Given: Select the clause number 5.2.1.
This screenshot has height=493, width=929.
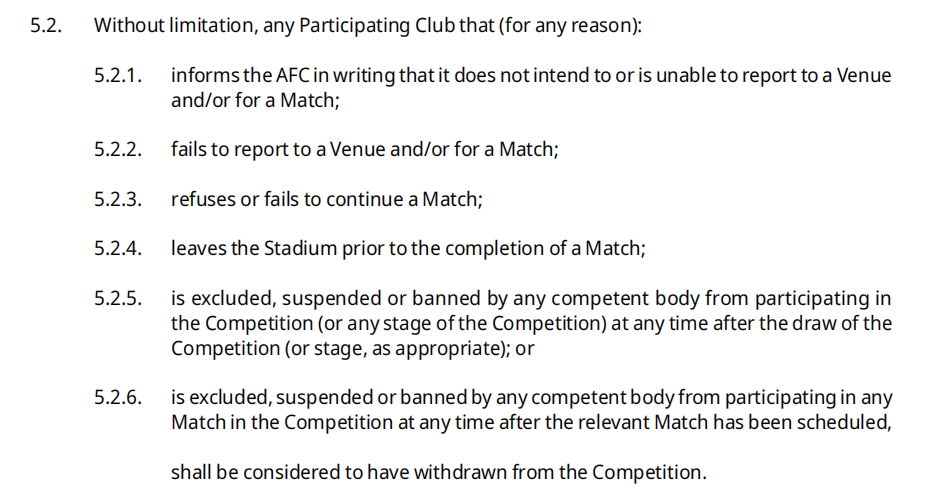Looking at the screenshot, I should [x=118, y=75].
